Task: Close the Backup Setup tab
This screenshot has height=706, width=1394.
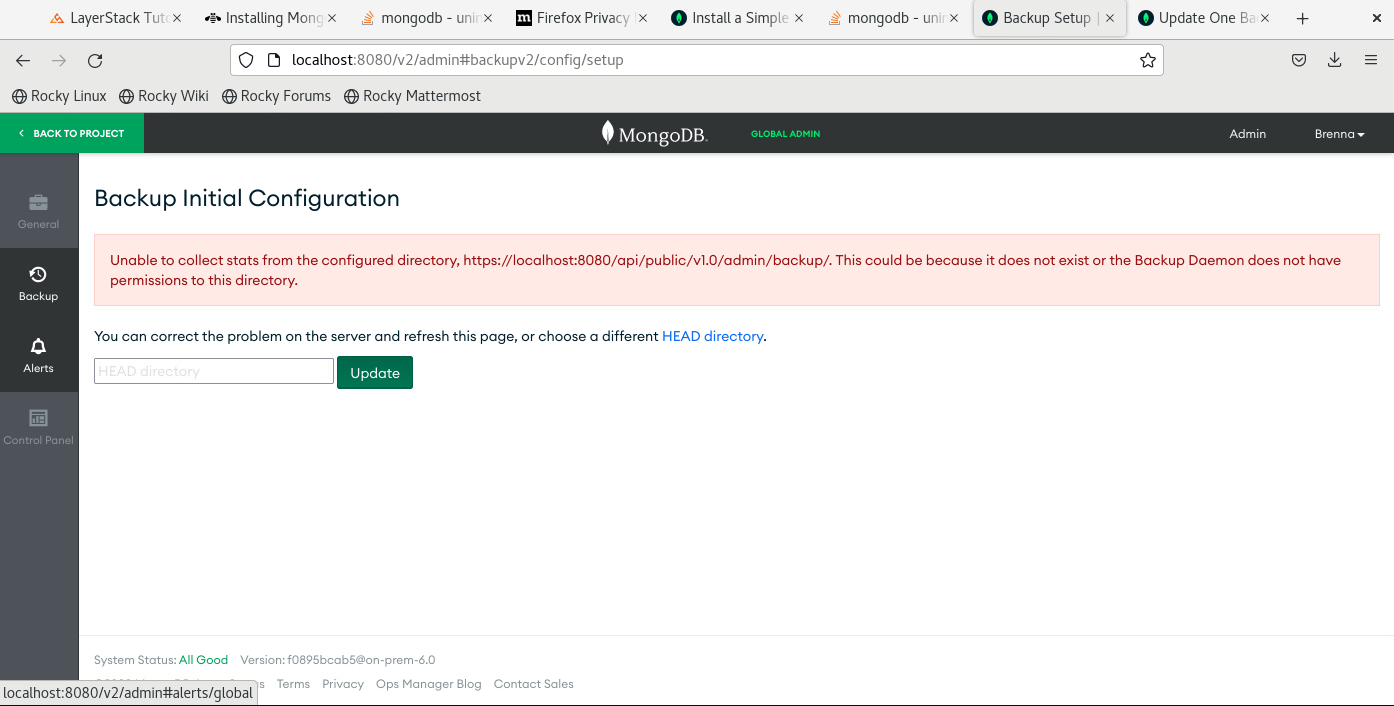Action: pos(1110,18)
